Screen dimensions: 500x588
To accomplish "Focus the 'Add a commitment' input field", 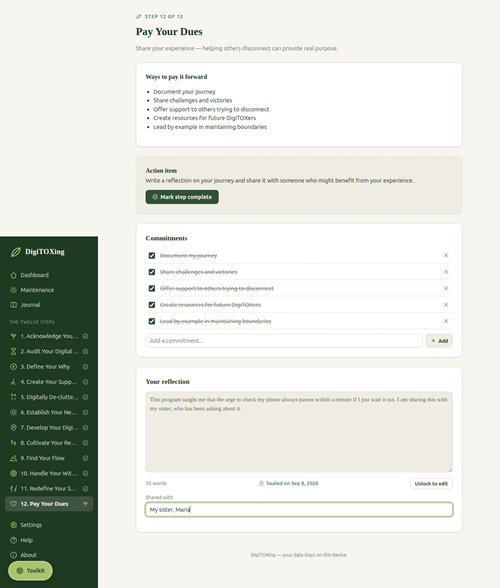I will (x=284, y=341).
